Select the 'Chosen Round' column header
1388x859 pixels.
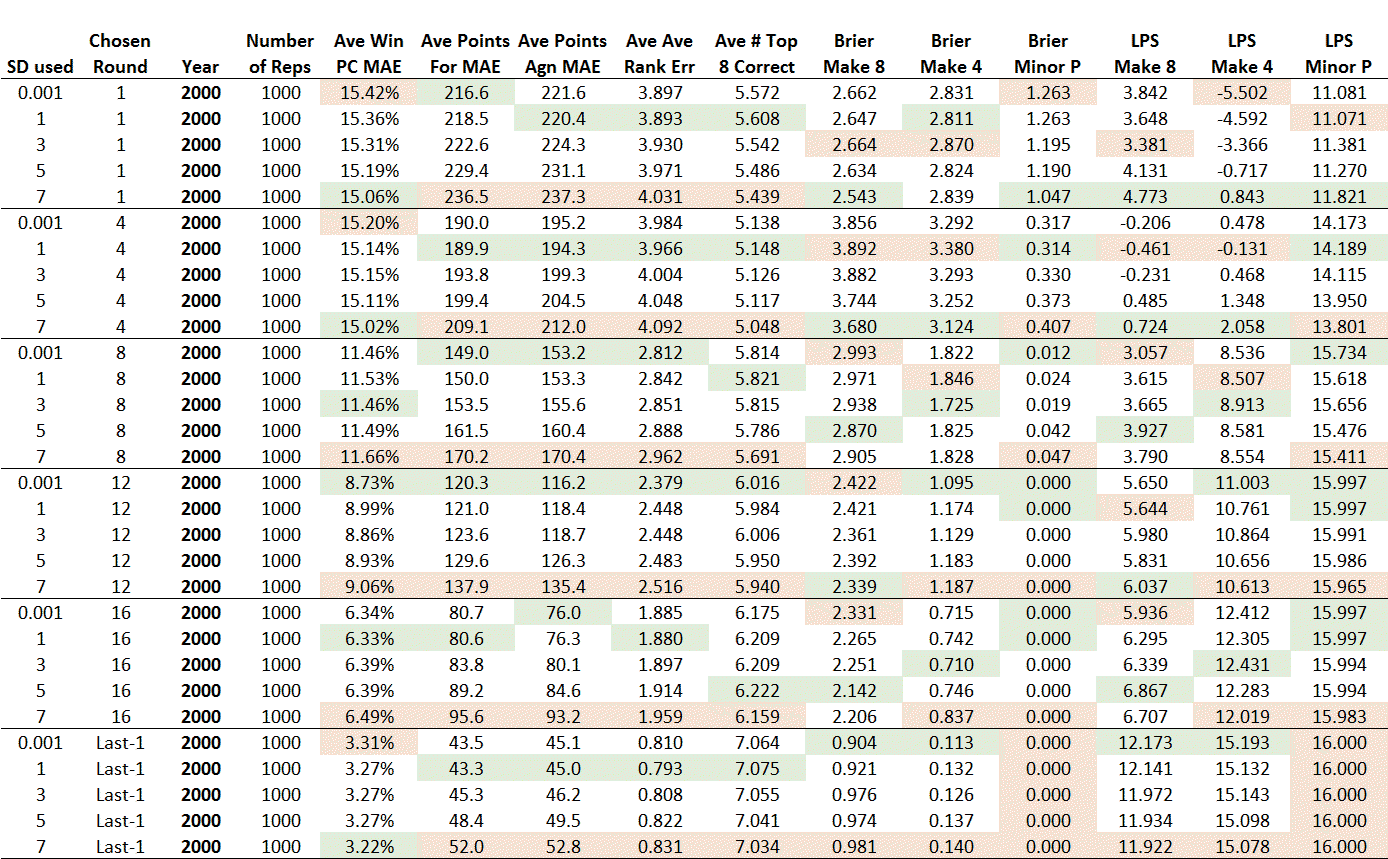(120, 54)
